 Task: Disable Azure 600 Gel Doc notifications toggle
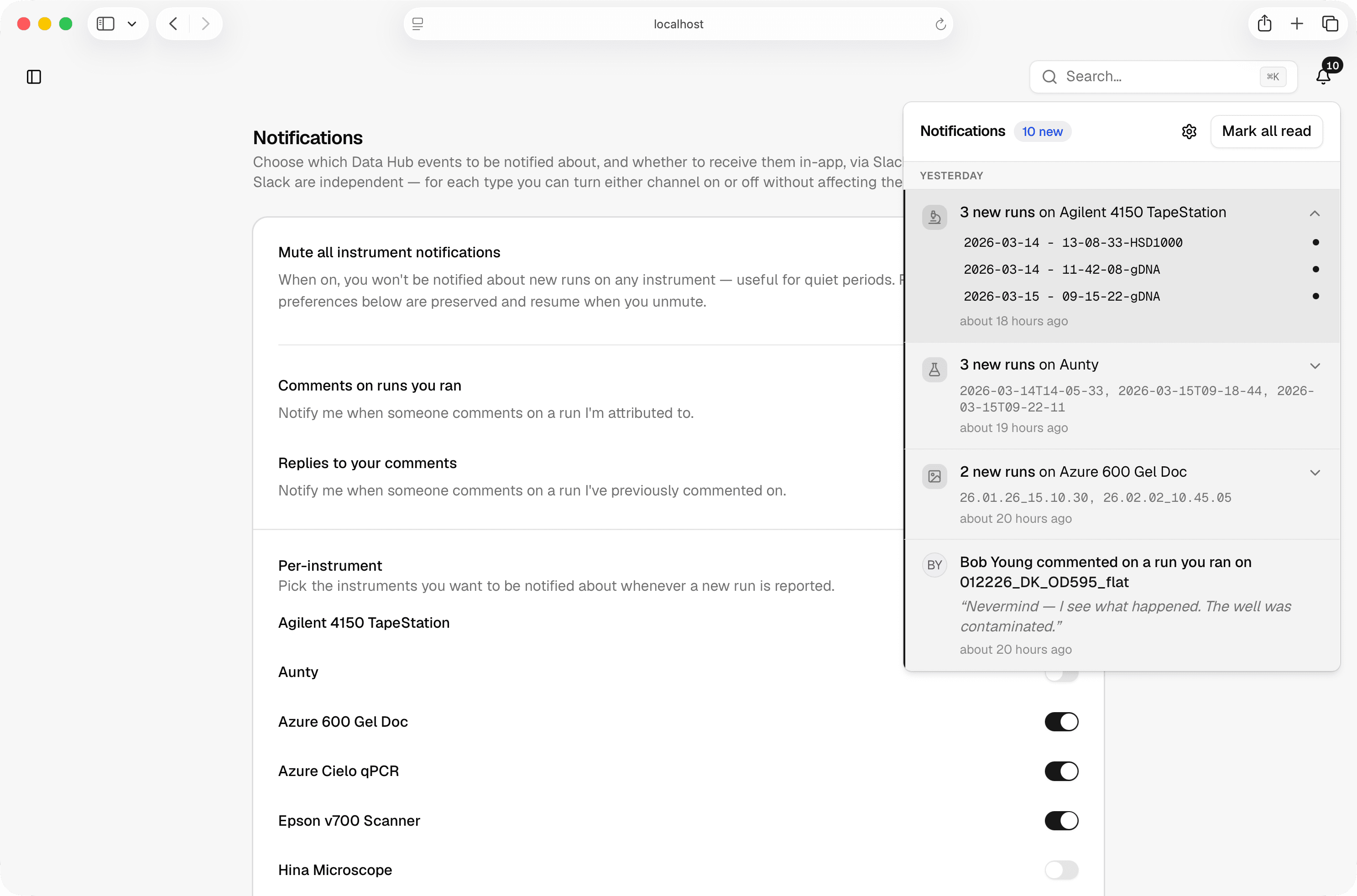coord(1062,722)
